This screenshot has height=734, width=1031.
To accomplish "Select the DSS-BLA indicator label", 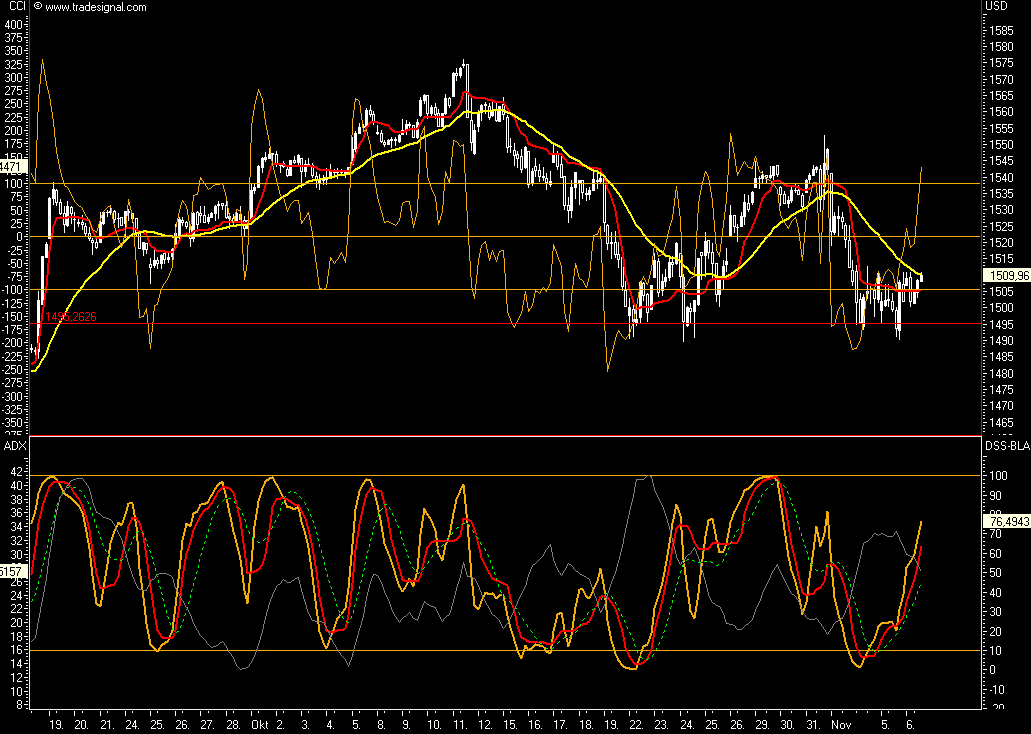I will (x=1006, y=445).
